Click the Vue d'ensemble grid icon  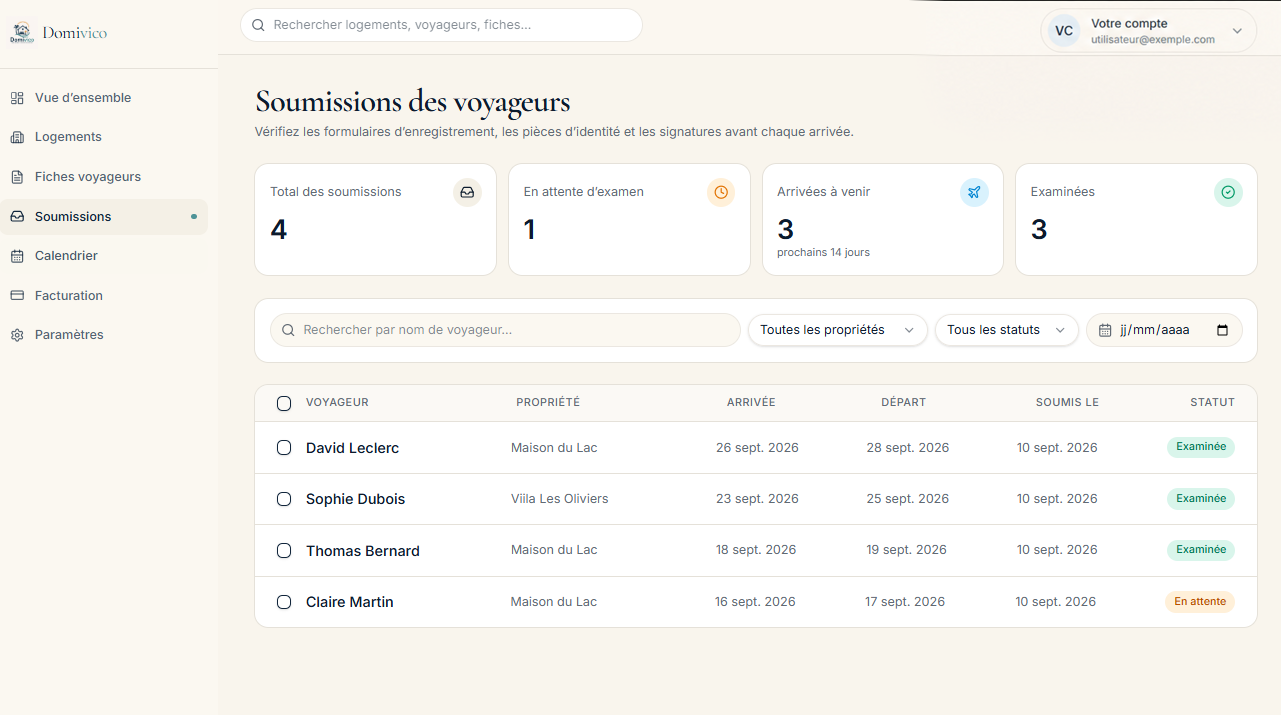click(x=17, y=98)
